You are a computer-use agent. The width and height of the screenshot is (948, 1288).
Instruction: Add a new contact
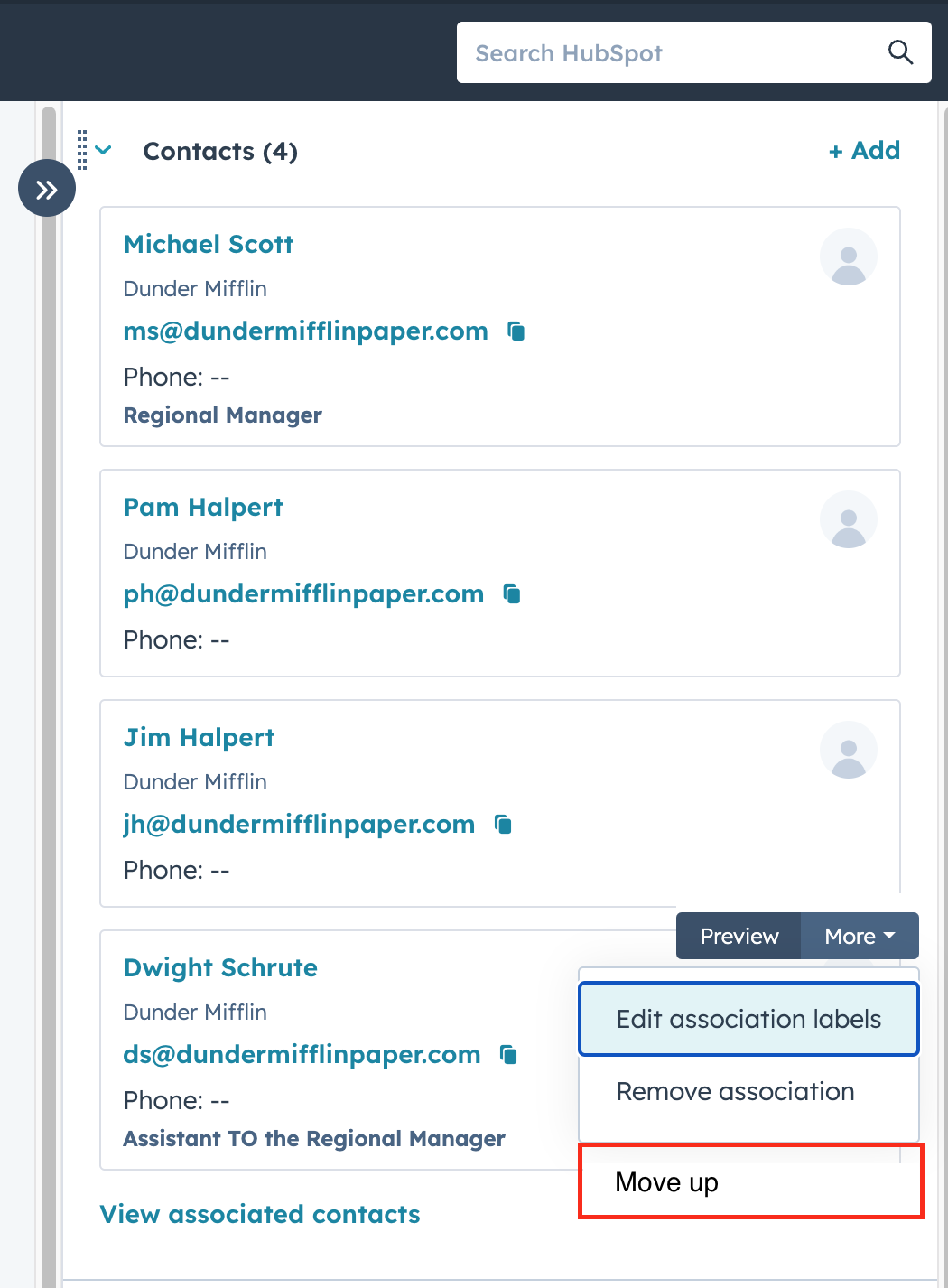863,150
